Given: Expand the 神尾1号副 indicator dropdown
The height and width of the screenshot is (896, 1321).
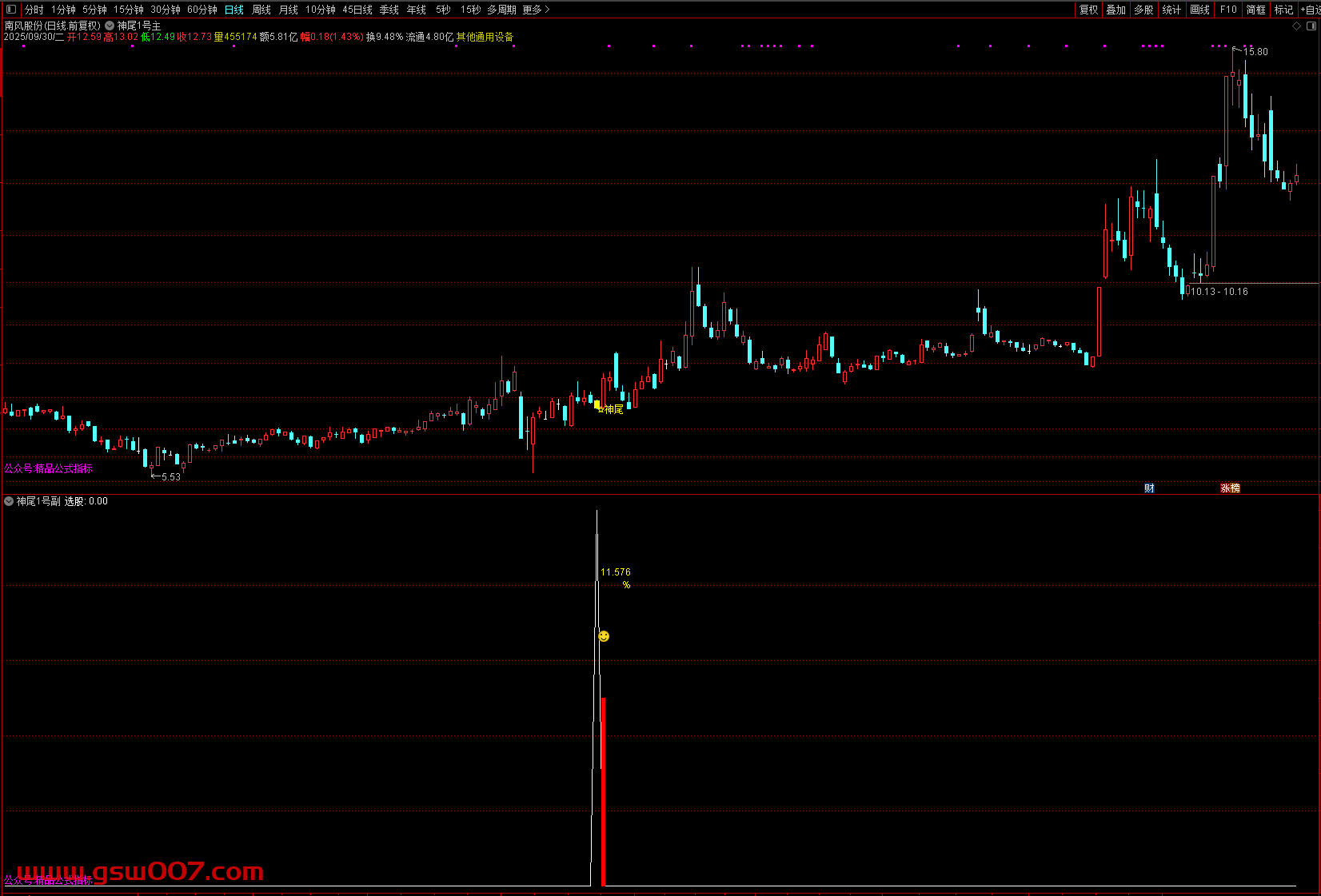Looking at the screenshot, I should [x=9, y=501].
